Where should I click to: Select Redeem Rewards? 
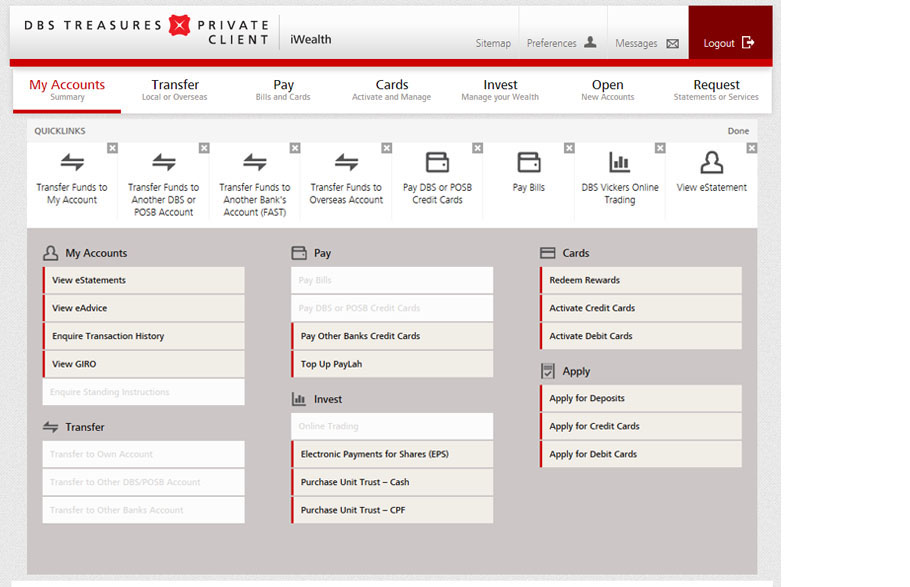(641, 280)
